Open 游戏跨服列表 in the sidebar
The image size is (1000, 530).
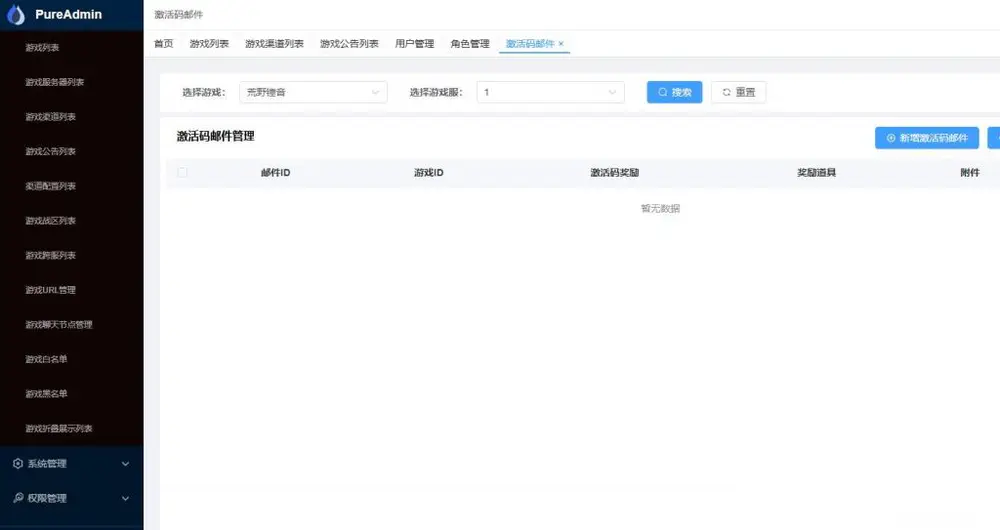[50, 255]
